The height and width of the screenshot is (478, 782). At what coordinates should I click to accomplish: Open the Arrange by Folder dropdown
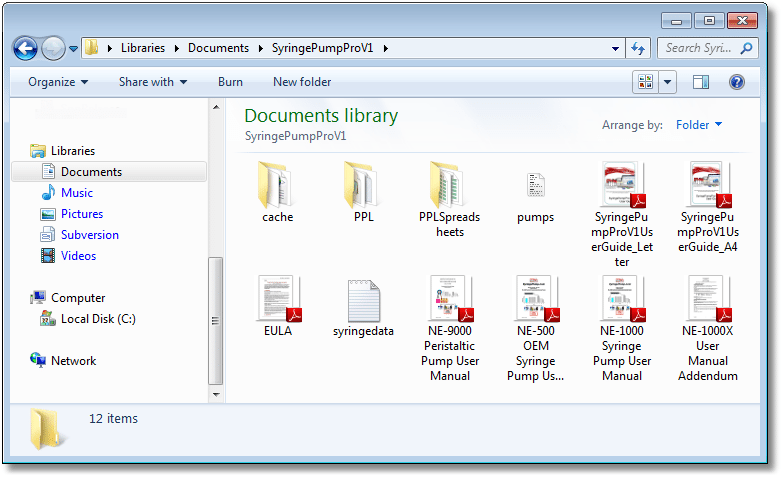699,124
